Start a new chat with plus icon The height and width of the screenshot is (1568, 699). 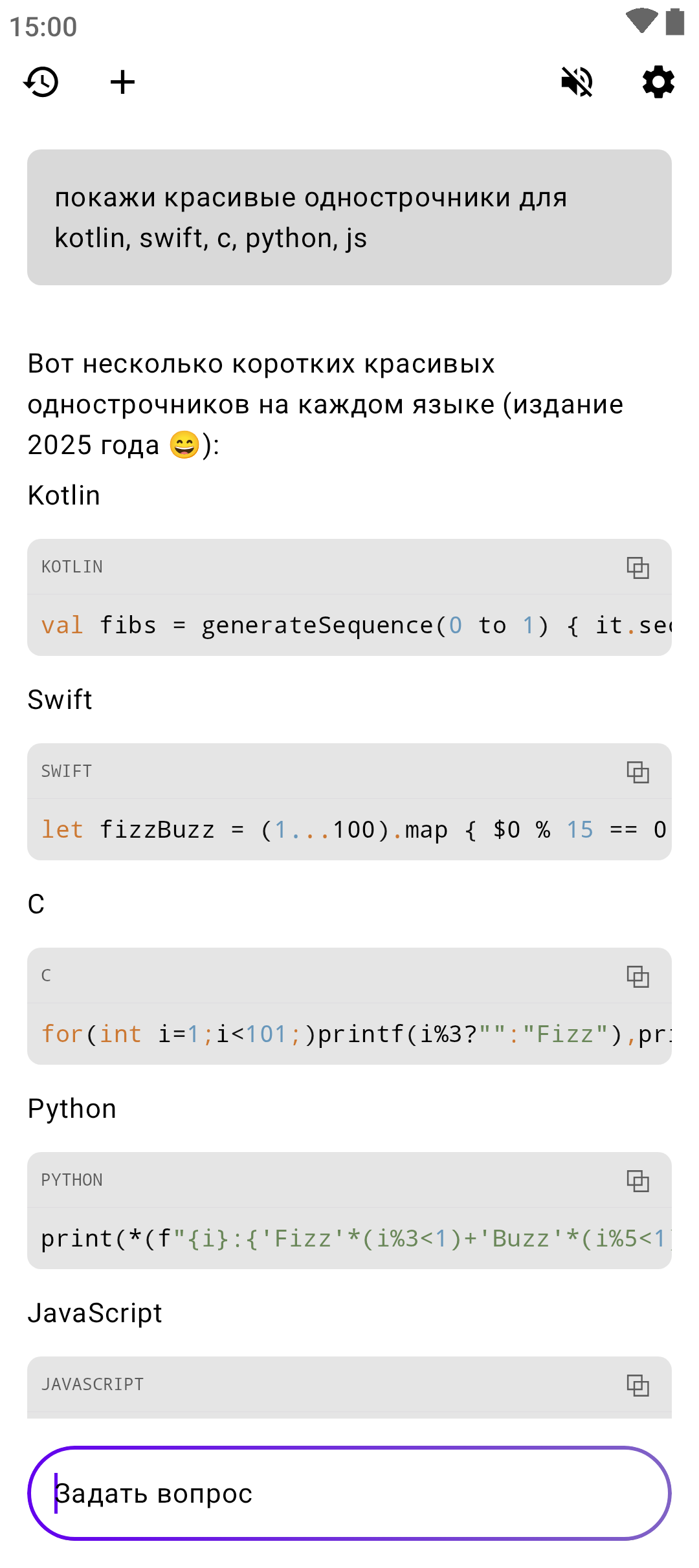click(122, 82)
